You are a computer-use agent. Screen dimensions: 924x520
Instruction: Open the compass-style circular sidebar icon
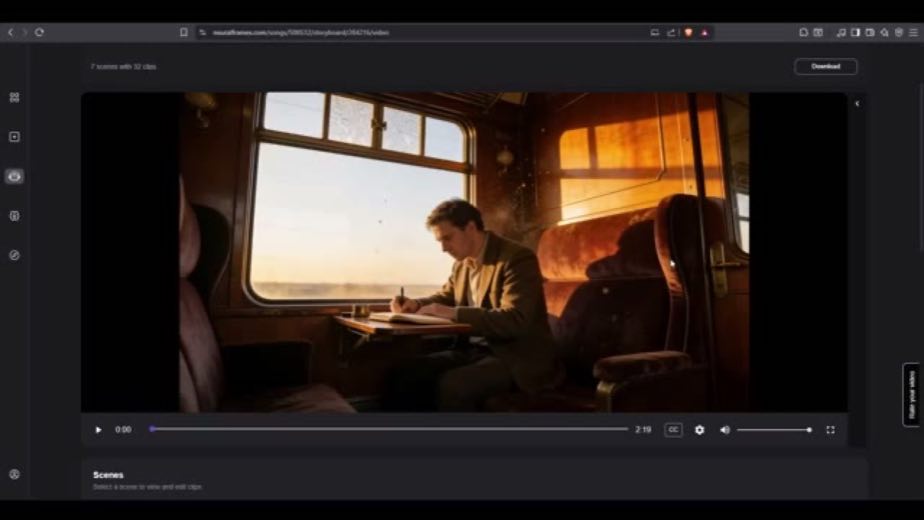(x=14, y=255)
